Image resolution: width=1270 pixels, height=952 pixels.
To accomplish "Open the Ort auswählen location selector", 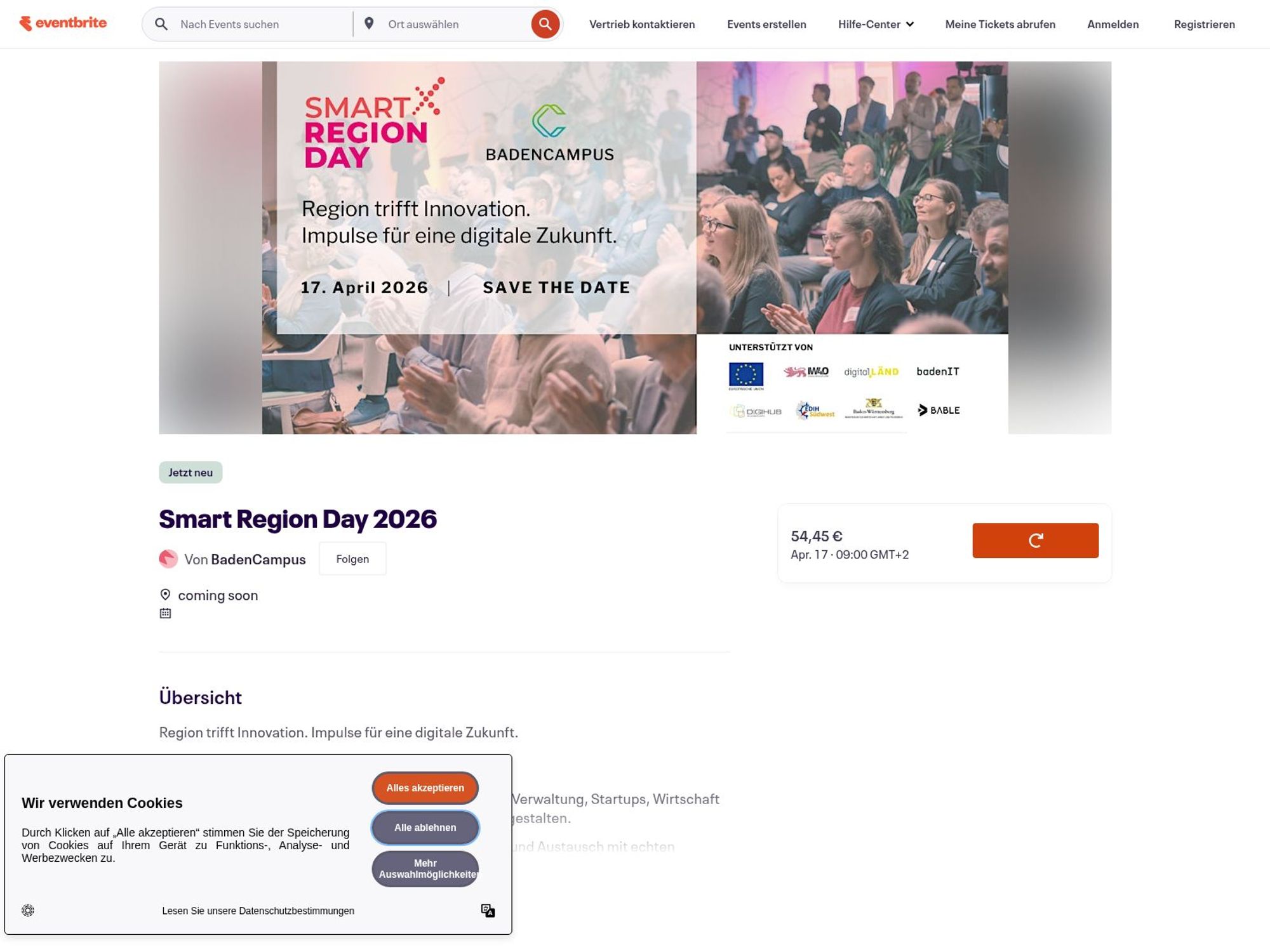I will coord(424,24).
